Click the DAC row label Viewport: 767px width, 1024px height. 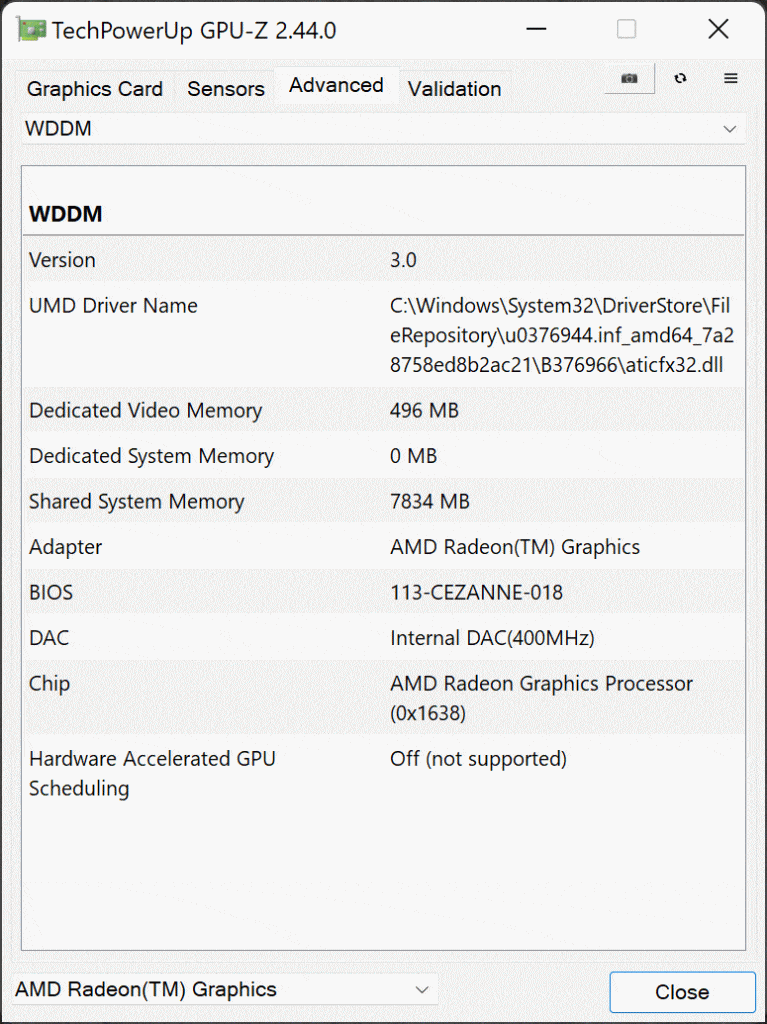[x=49, y=638]
